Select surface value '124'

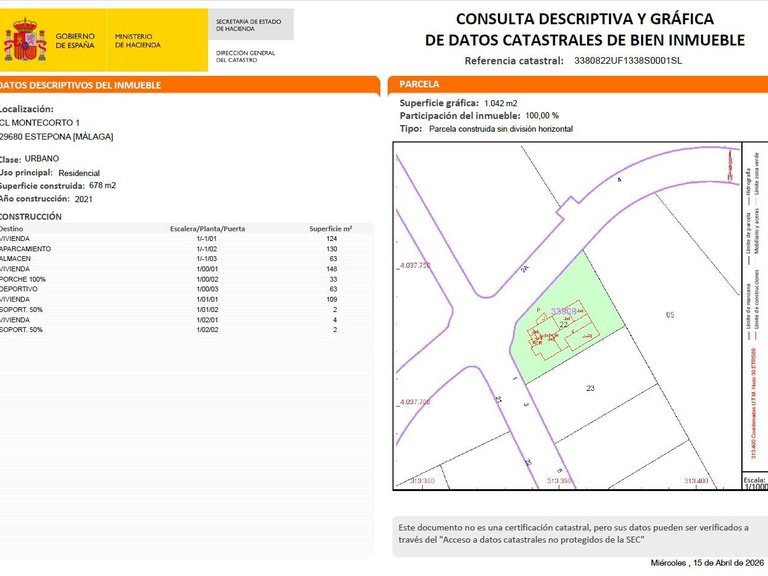click(x=332, y=239)
